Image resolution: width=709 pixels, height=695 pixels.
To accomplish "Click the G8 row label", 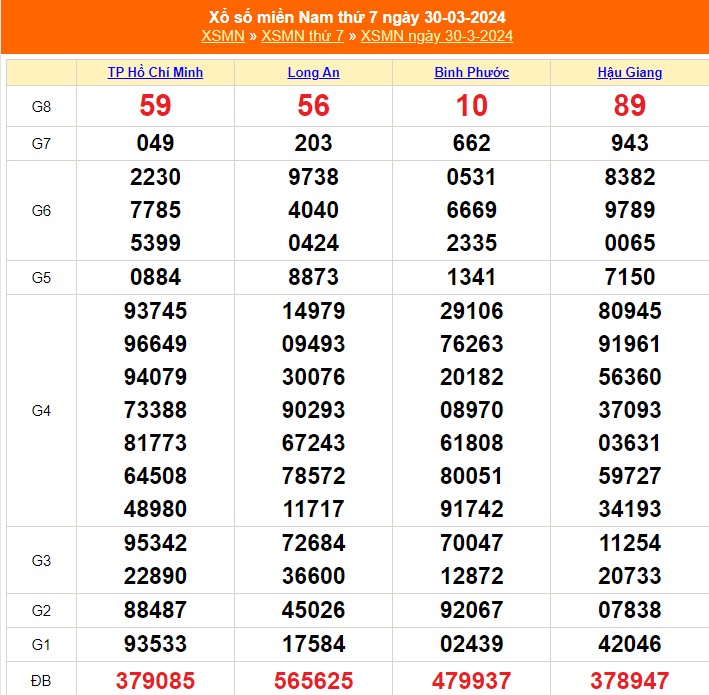I will point(41,107).
